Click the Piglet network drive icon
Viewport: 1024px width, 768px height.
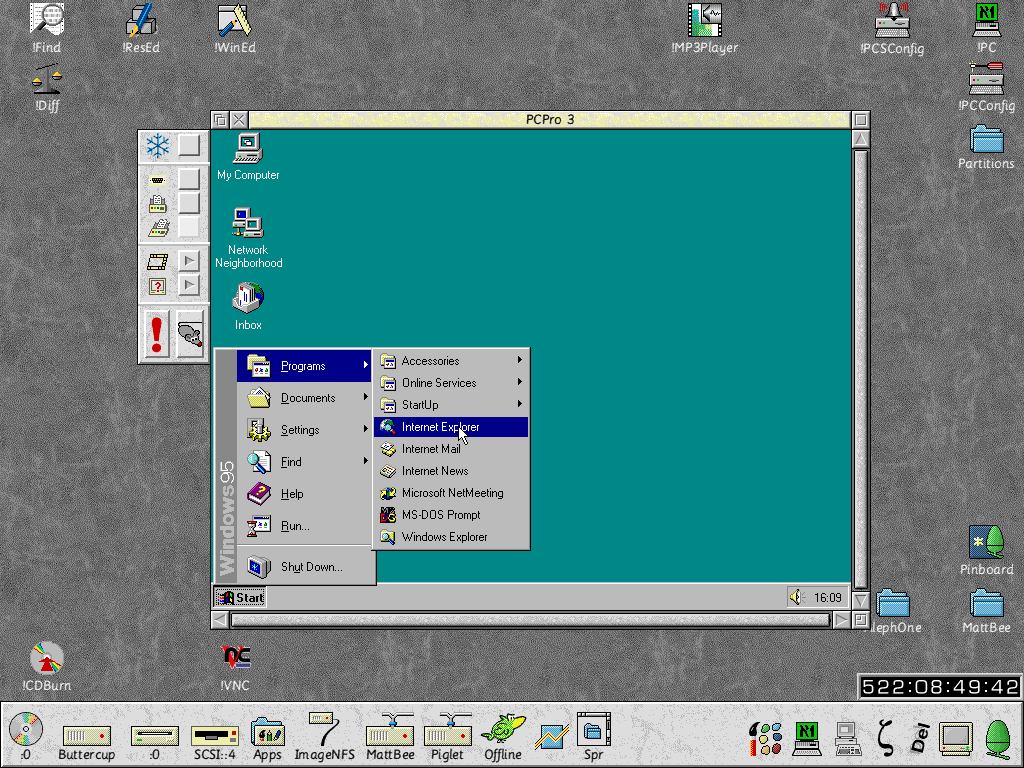point(447,737)
